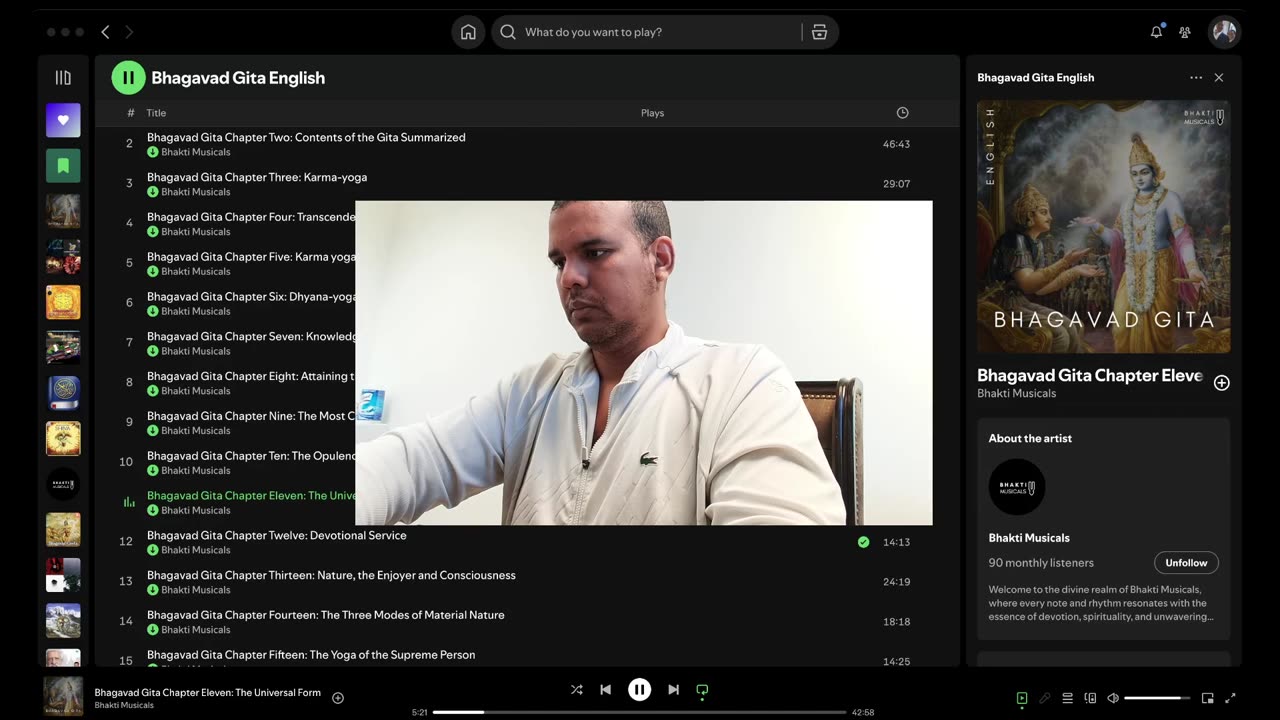Unfollow Bhakti Musicals

click(1186, 563)
